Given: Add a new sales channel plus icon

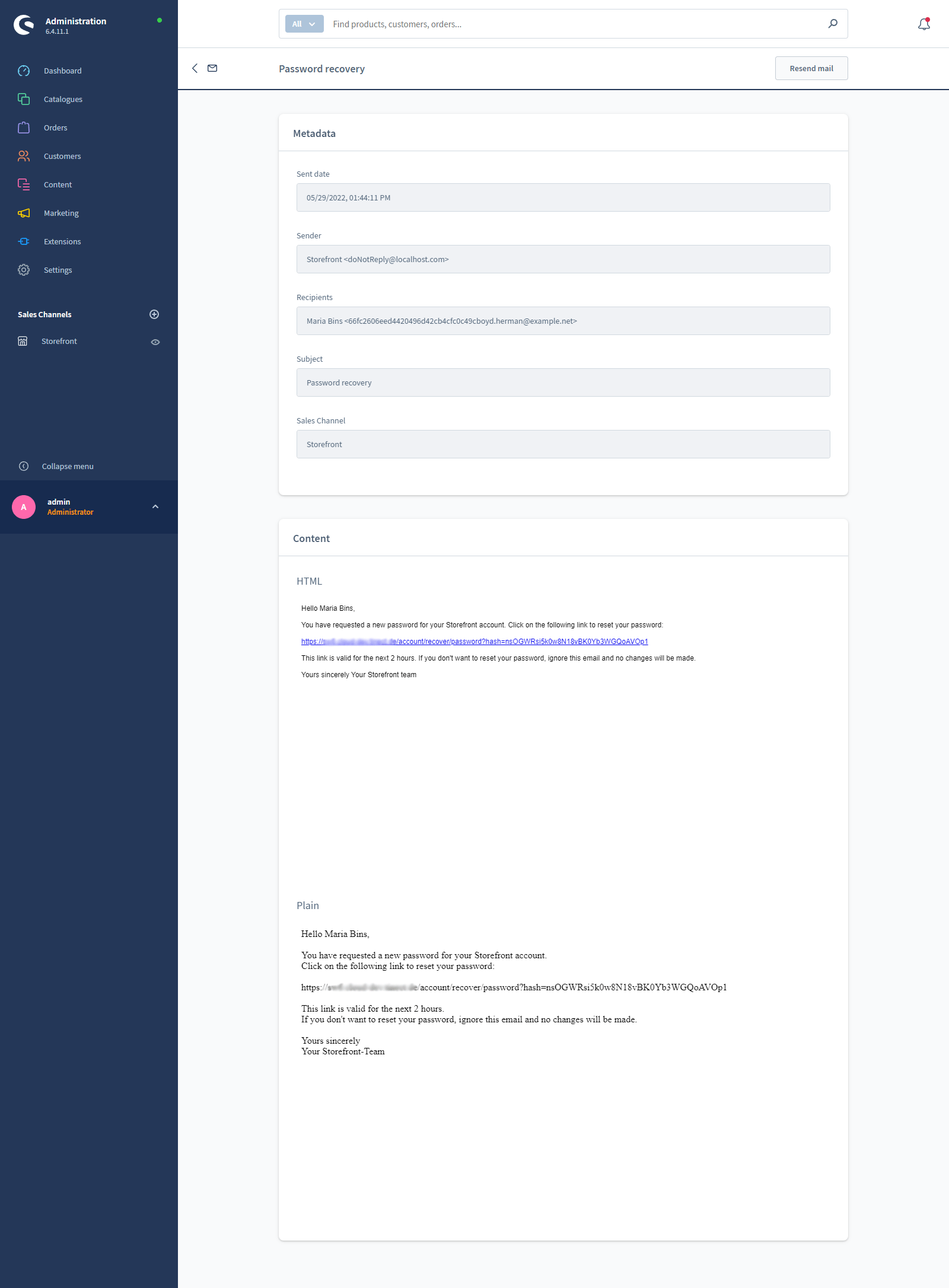Looking at the screenshot, I should coord(154,314).
